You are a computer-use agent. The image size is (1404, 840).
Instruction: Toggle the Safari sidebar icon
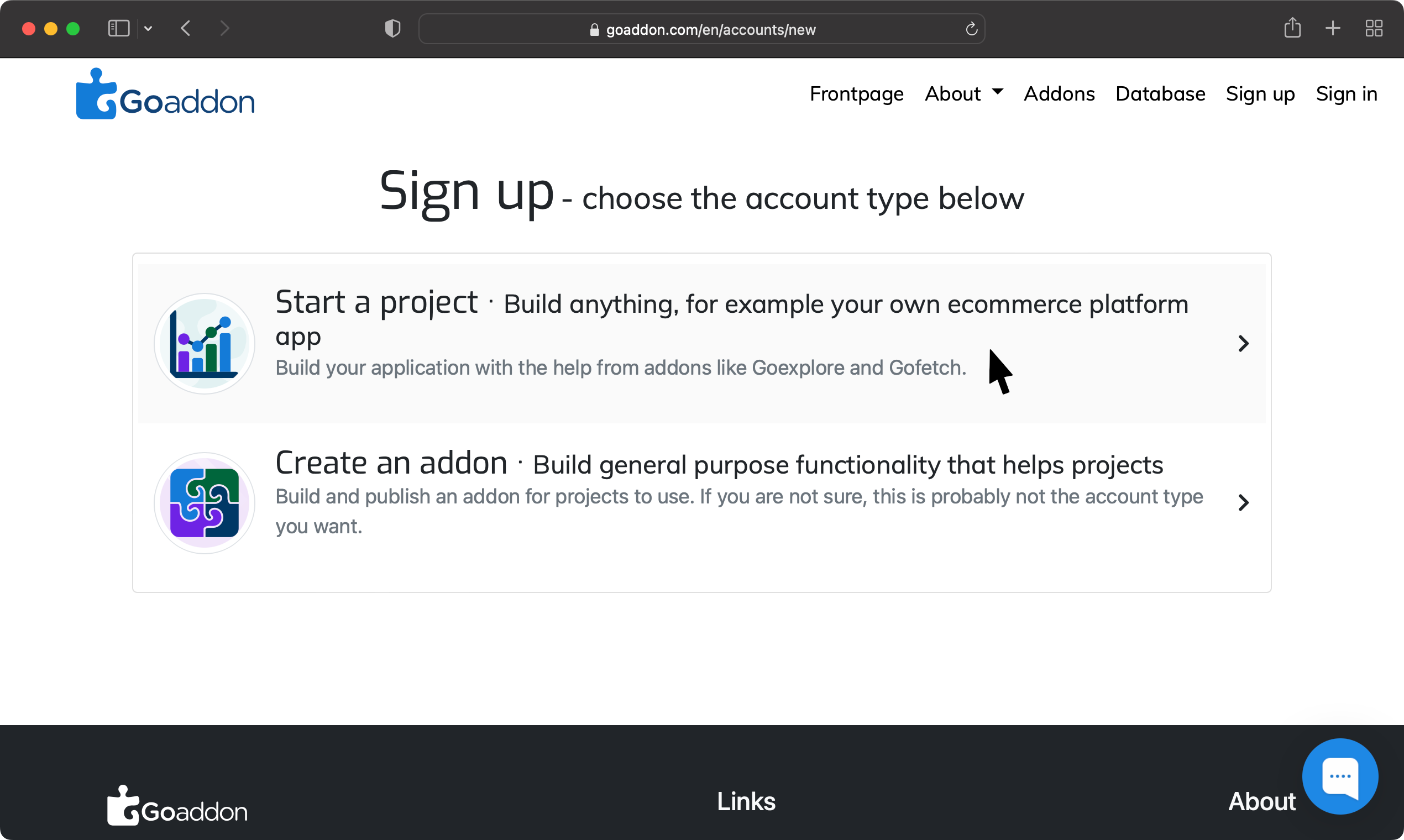coord(119,28)
